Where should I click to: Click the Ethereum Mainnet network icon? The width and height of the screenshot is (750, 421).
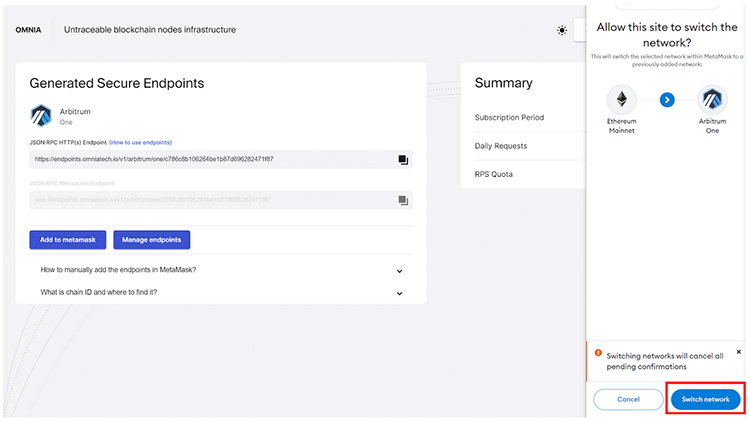(x=621, y=100)
